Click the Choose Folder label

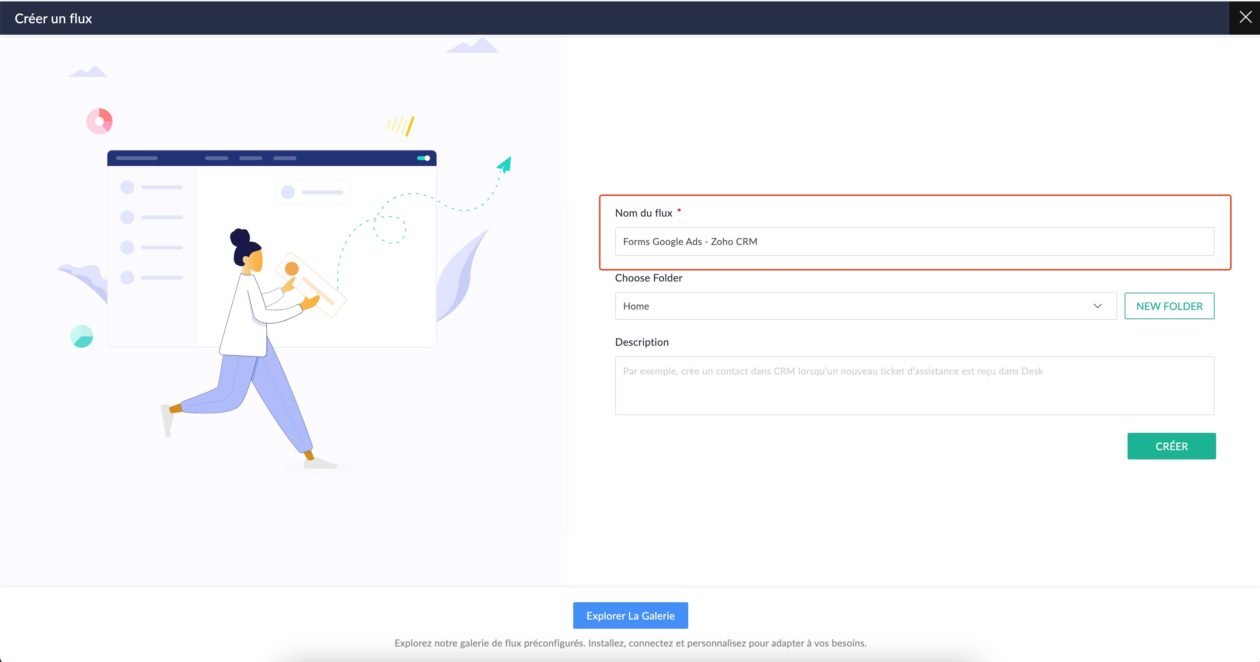[648, 278]
